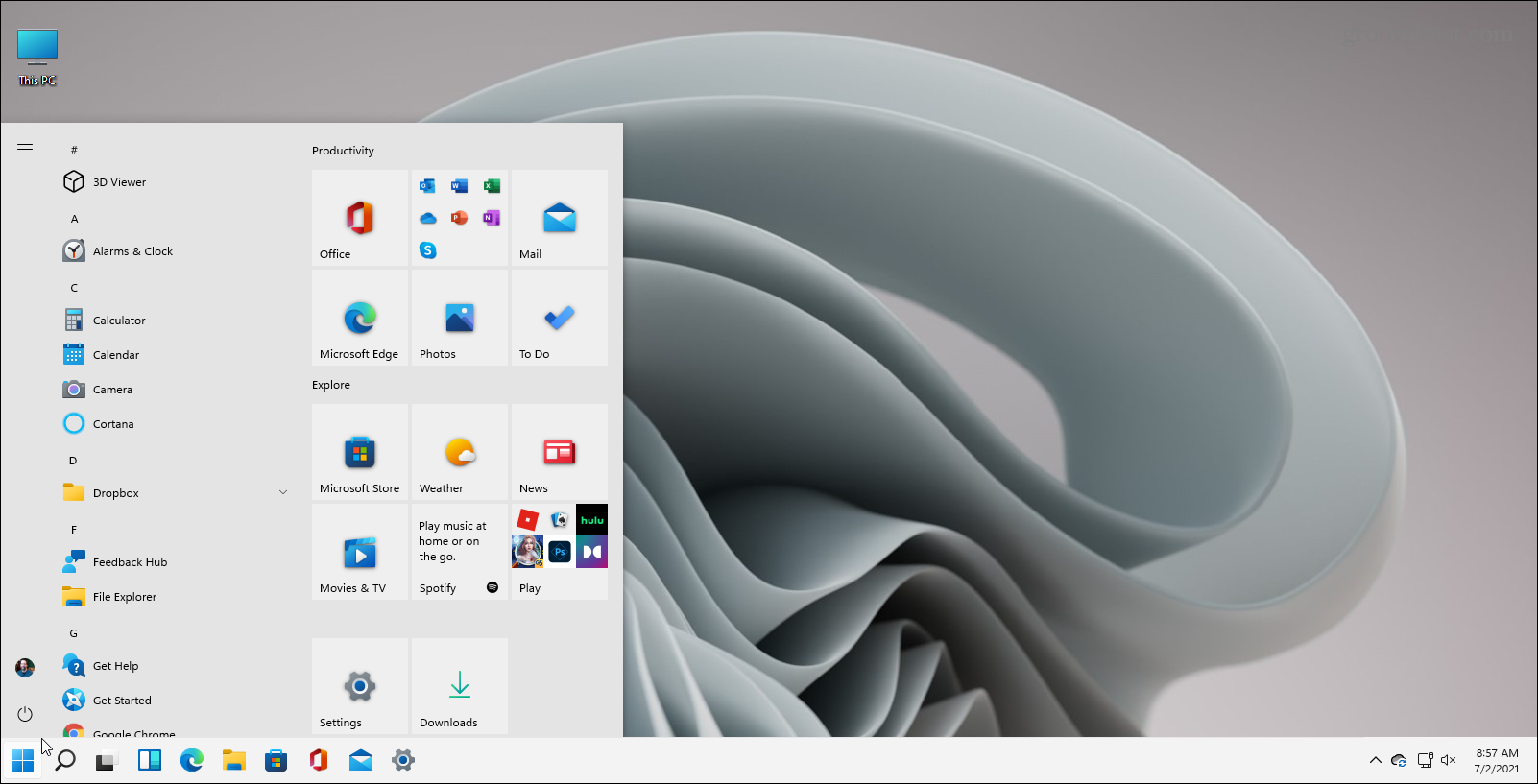The height and width of the screenshot is (784, 1538).
Task: Open the user account picture menu
Action: point(25,667)
